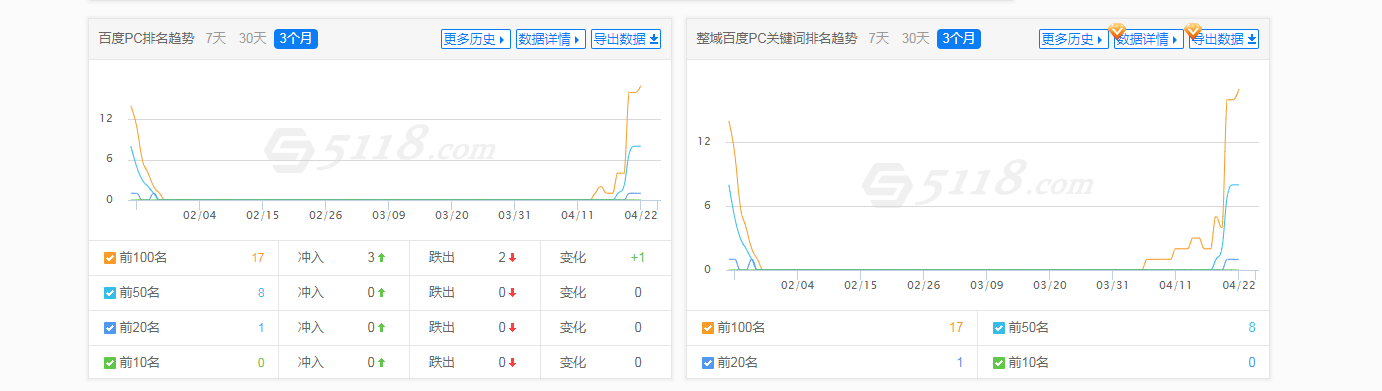Switch 百度PC排名趋势 chart to 30天
1382x391 pixels.
click(252, 39)
